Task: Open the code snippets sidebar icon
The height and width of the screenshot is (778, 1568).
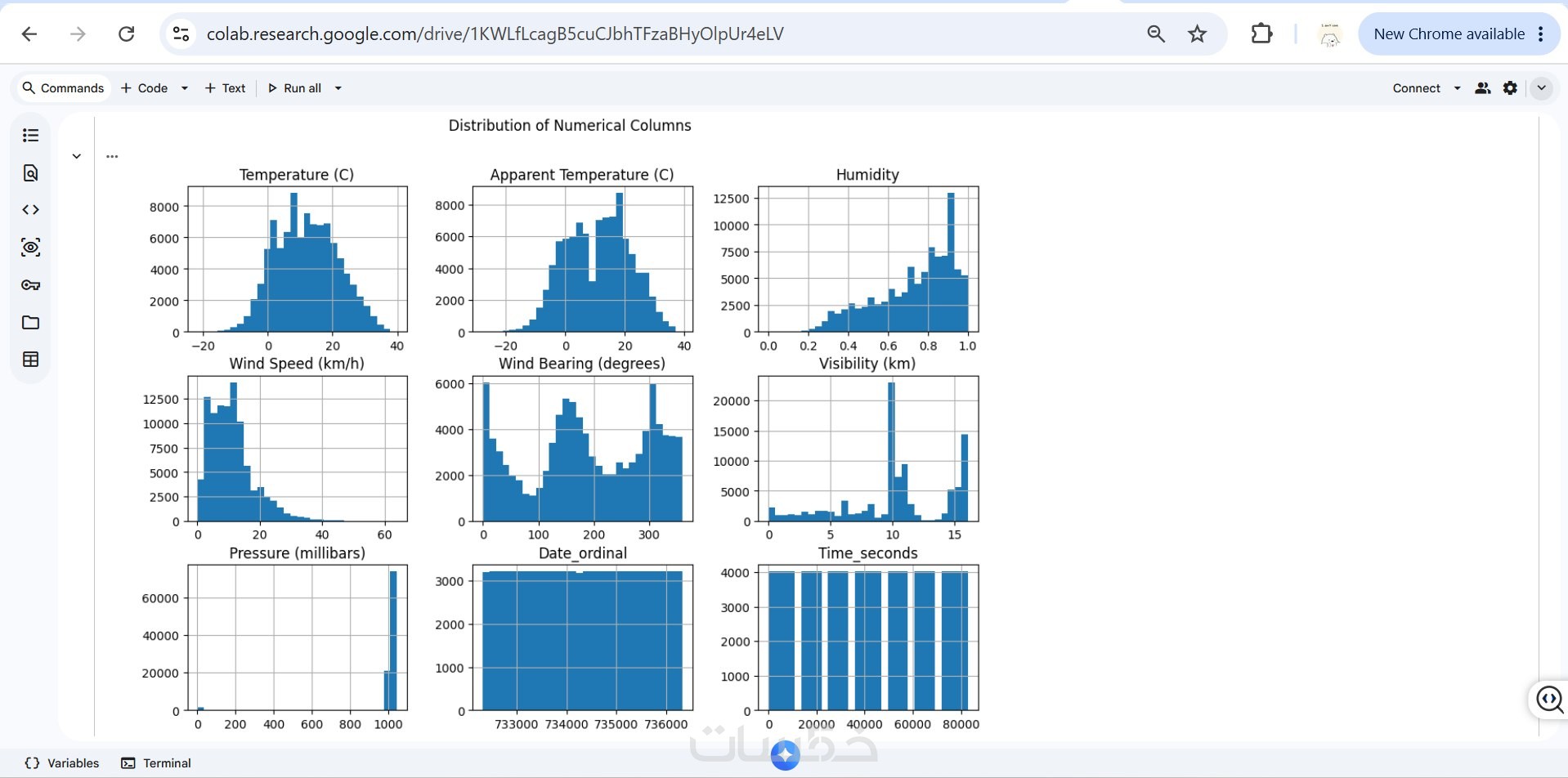Action: tap(30, 210)
